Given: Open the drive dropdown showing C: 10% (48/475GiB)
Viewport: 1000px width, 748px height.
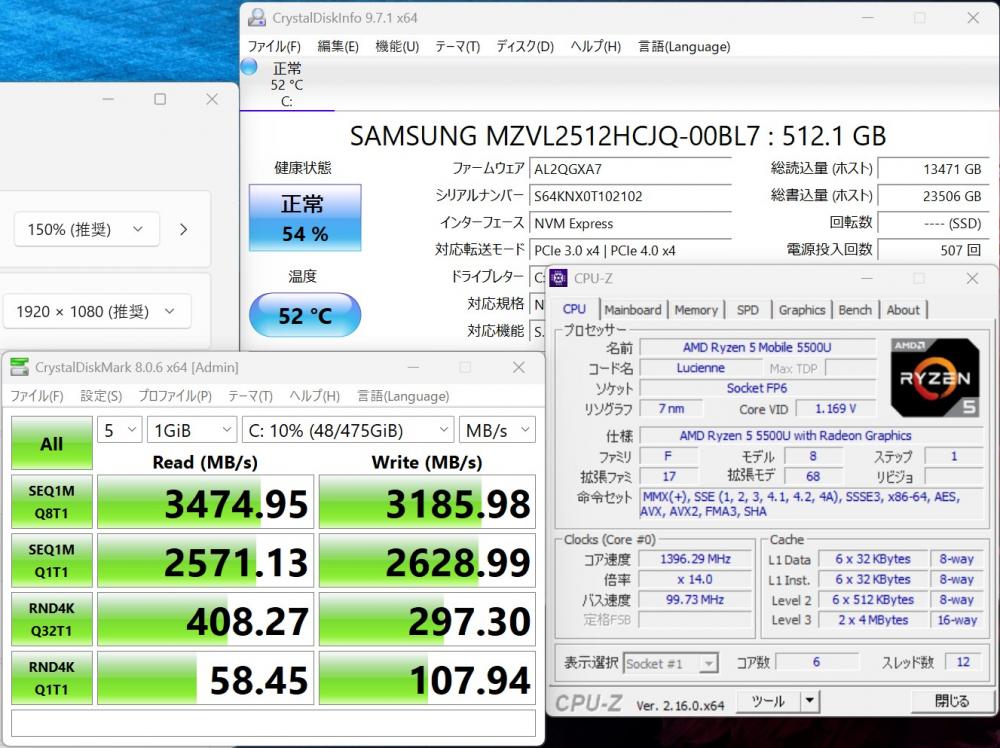Looking at the screenshot, I should [348, 430].
